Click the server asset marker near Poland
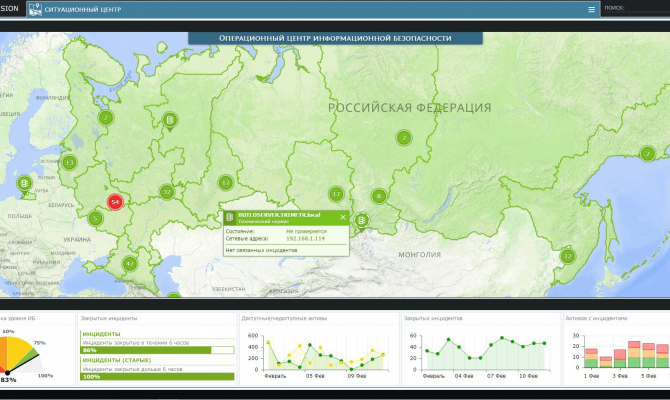Viewport: 670px width, 400px height. point(25,183)
